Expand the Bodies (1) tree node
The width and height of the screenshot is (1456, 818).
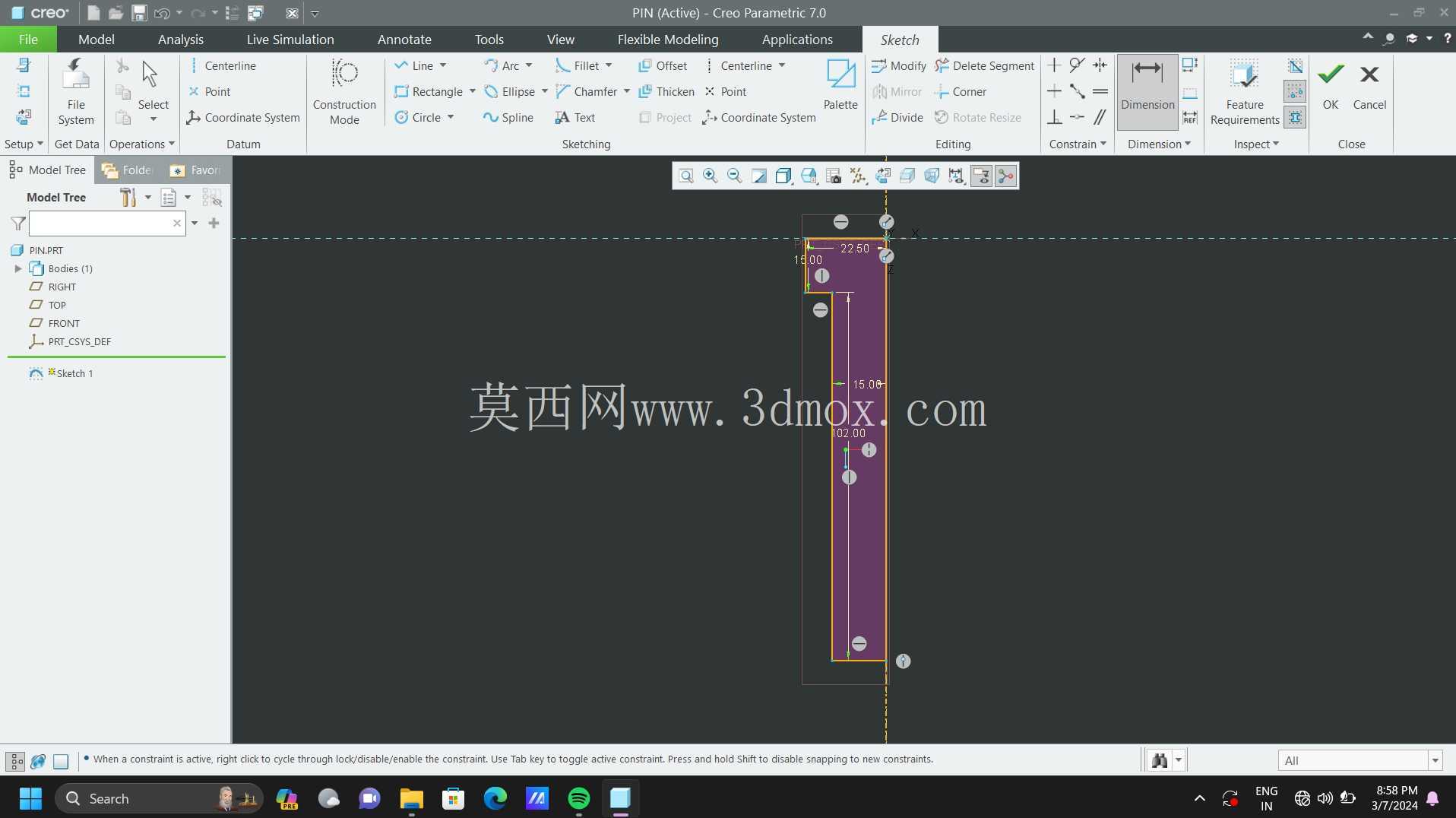[x=18, y=269]
